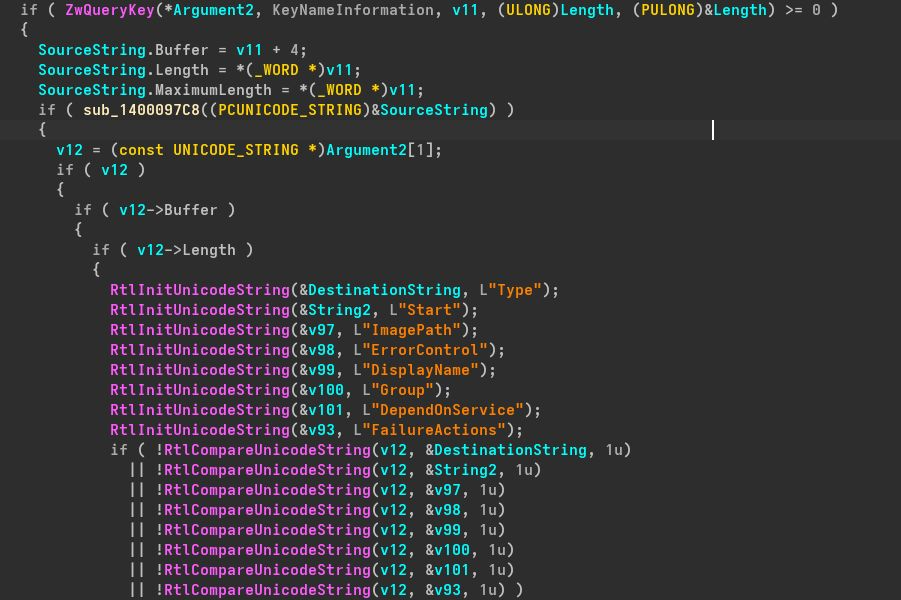Click &v93 in the FailureActions init line
Screen dimensions: 901x600
[x=317, y=430]
